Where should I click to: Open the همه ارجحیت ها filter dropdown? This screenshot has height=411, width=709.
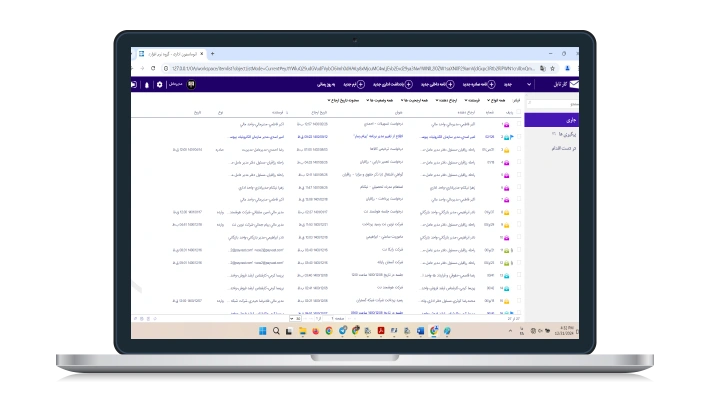(414, 100)
